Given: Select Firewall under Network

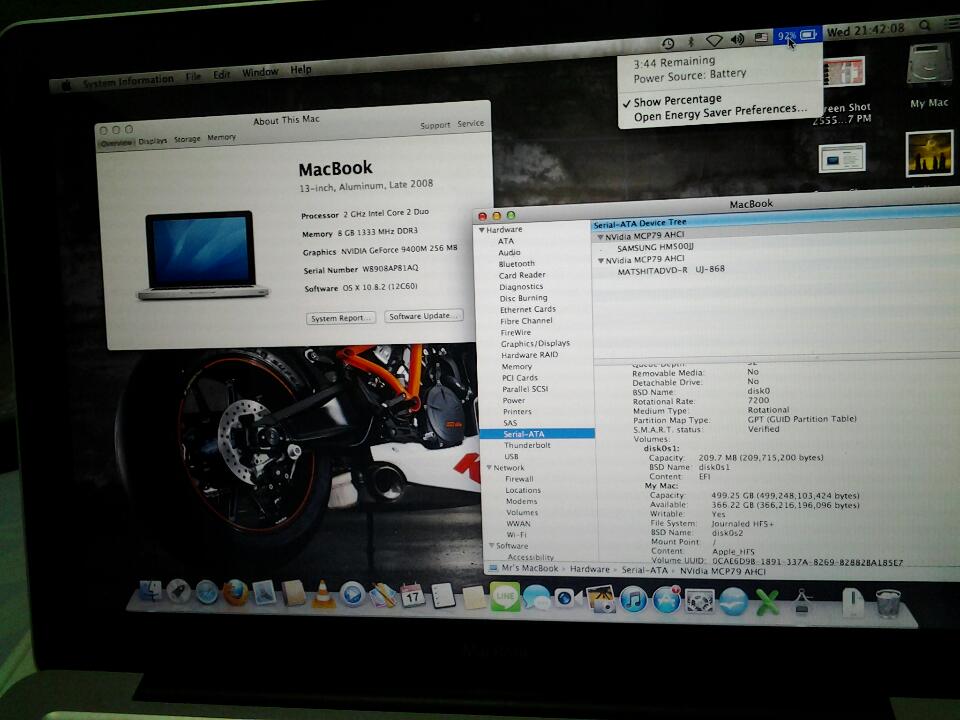Looking at the screenshot, I should (x=519, y=479).
